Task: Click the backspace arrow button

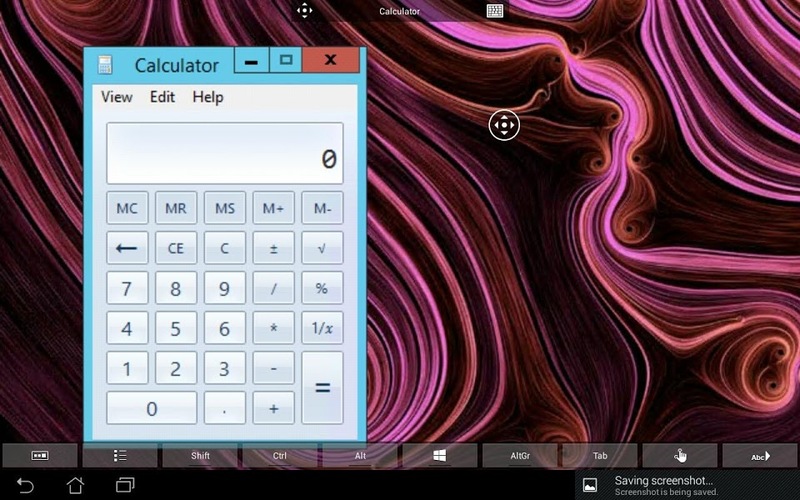Action: 127,248
